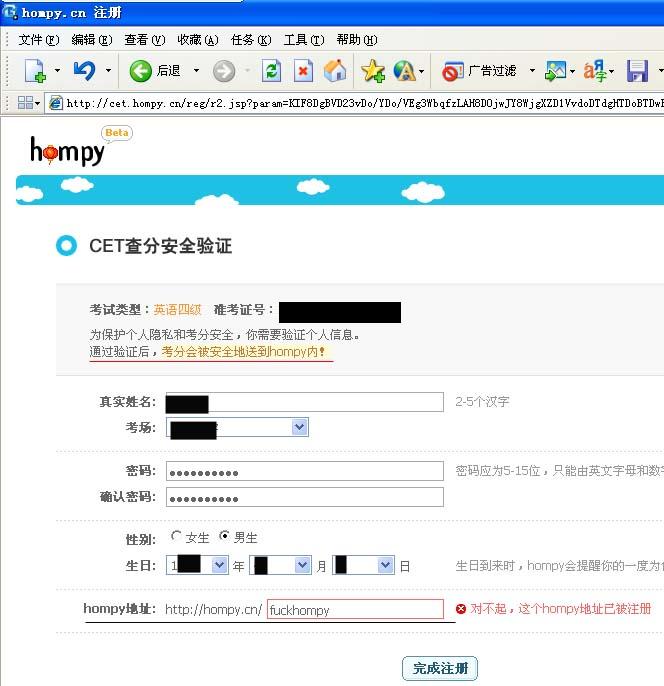This screenshot has width=664, height=686.
Task: Go to the home page icon
Action: (x=335, y=70)
